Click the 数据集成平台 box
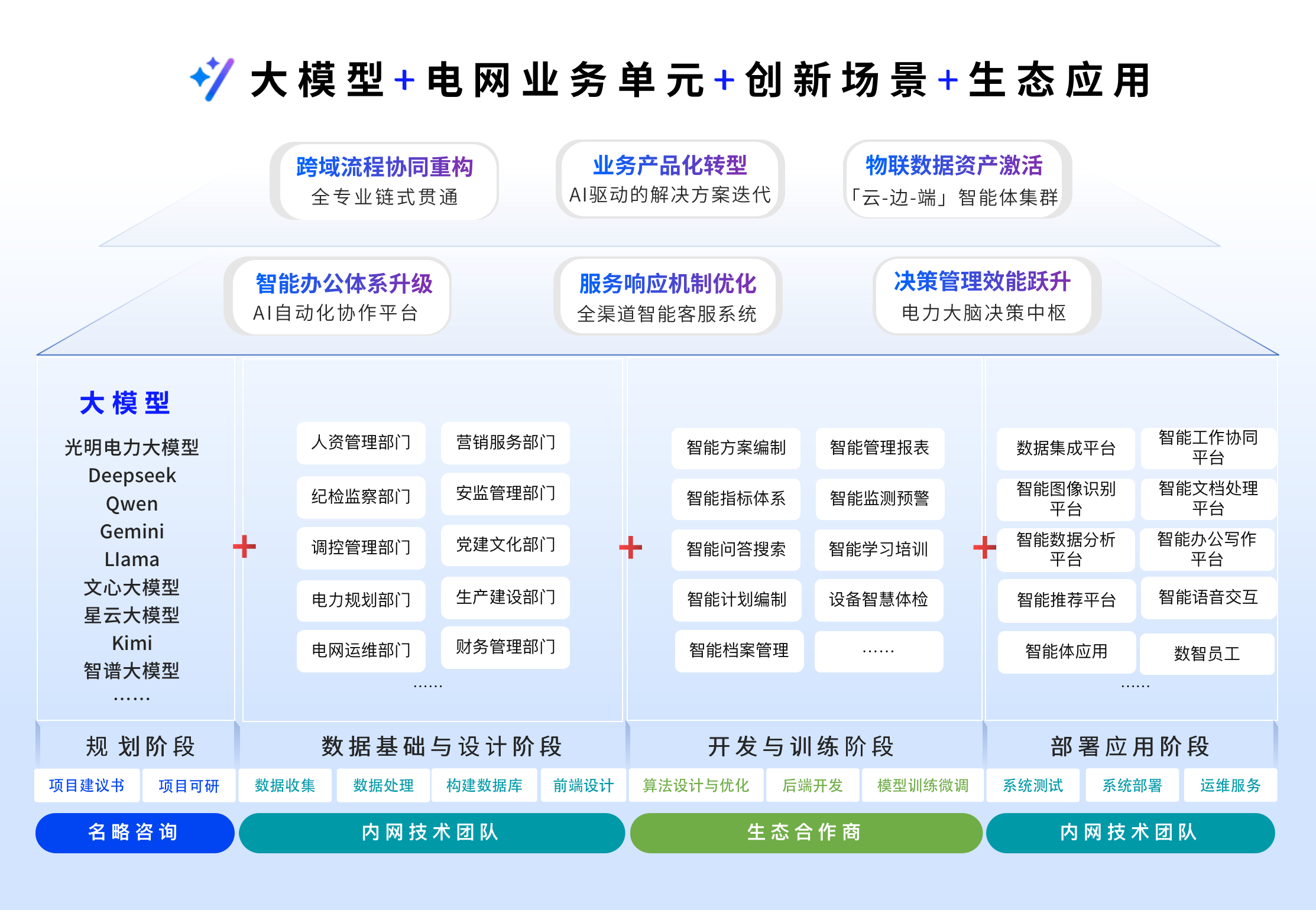The width and height of the screenshot is (1316, 910). 1066,448
